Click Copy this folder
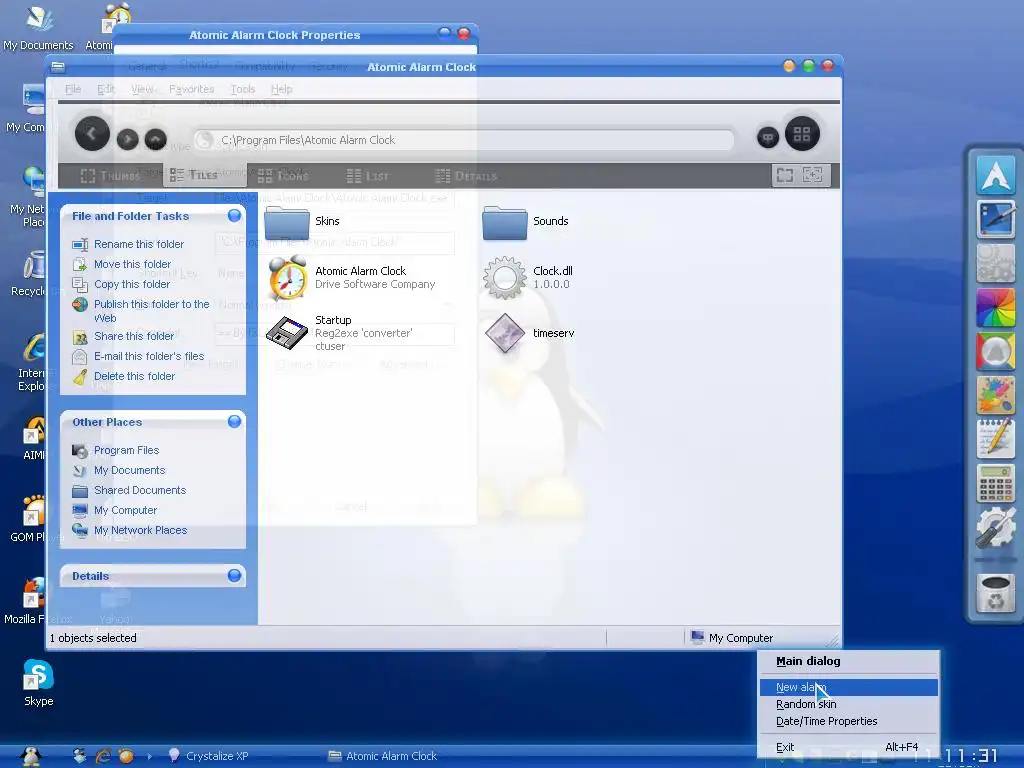Image resolution: width=1024 pixels, height=768 pixels. click(x=132, y=284)
